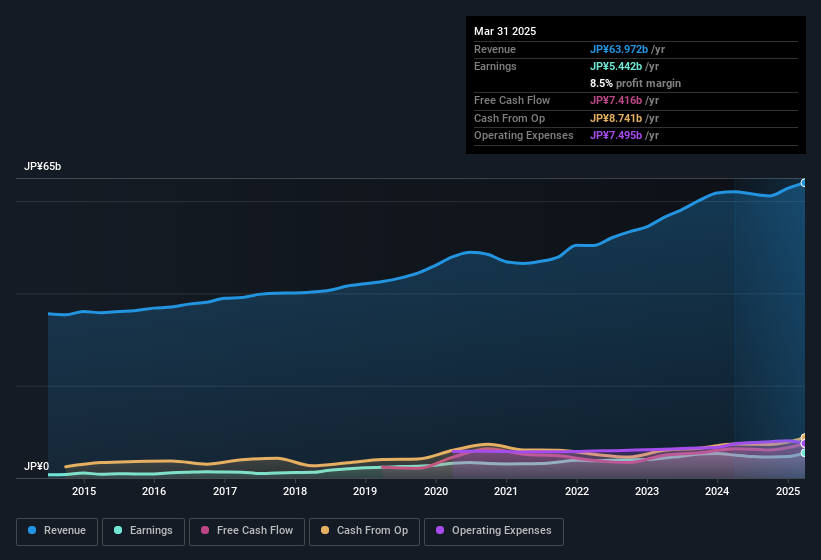Click the 8.5% profit margin text
The image size is (821, 560).
click(x=635, y=83)
